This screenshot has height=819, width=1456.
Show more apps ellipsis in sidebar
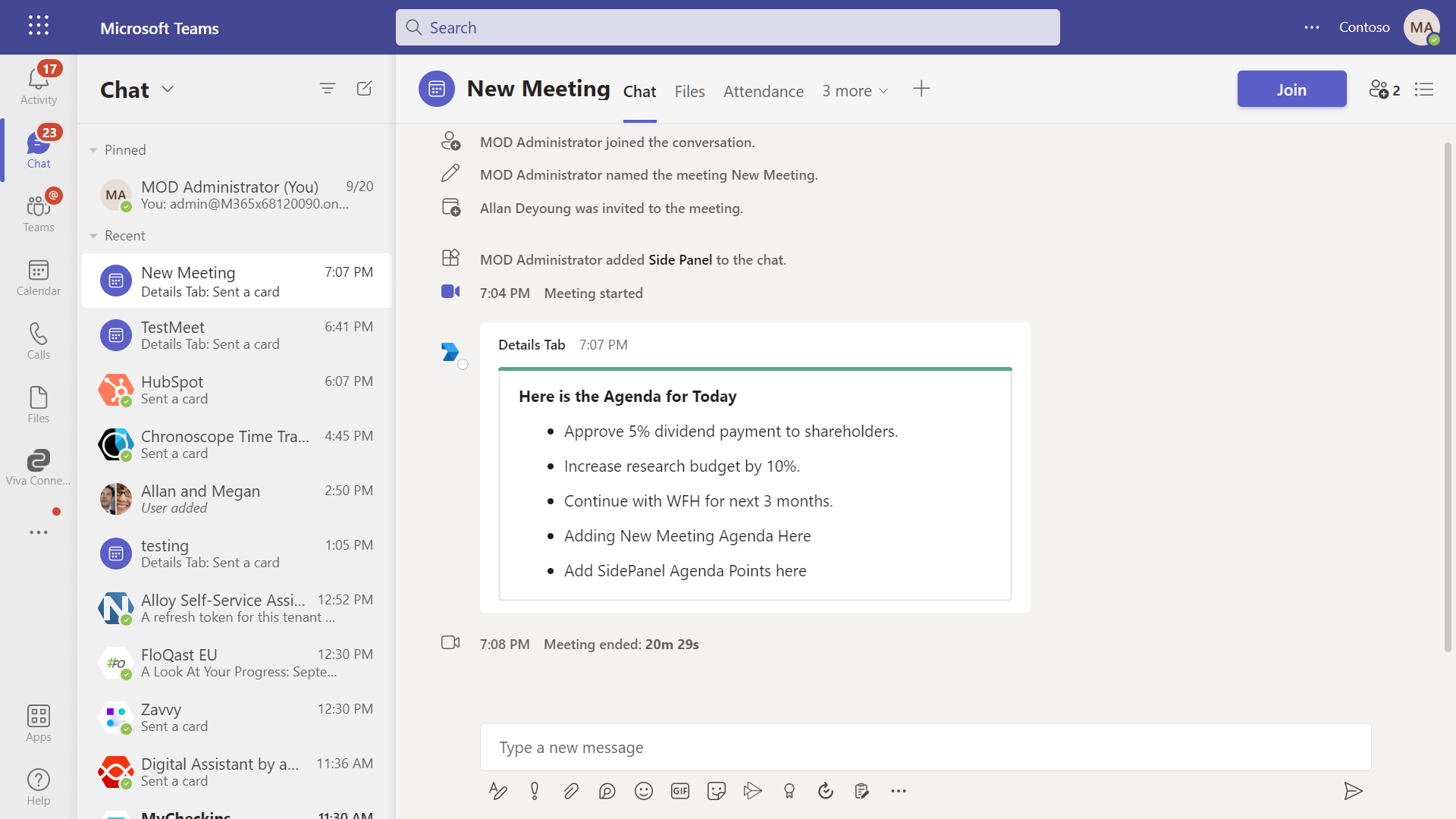point(39,532)
